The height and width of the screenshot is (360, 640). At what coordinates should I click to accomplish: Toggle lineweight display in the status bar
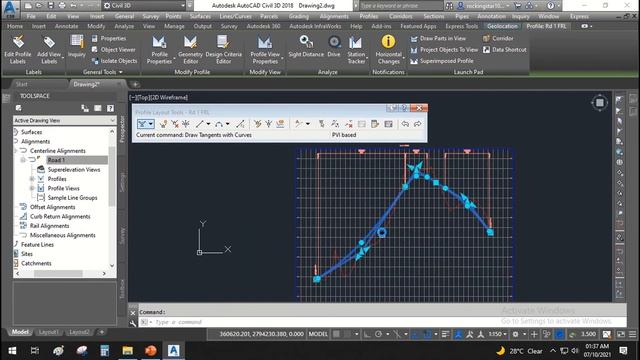click(445, 334)
